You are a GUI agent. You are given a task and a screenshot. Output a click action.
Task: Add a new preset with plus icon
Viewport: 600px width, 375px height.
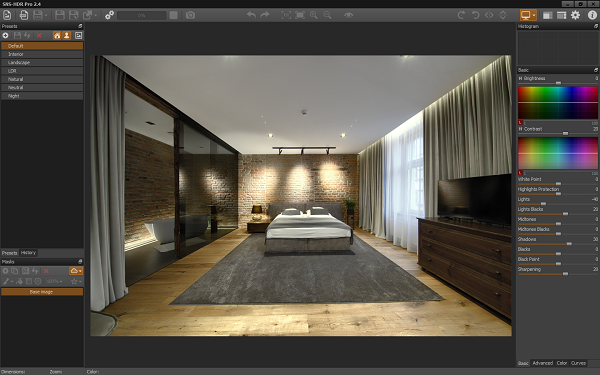pos(5,35)
